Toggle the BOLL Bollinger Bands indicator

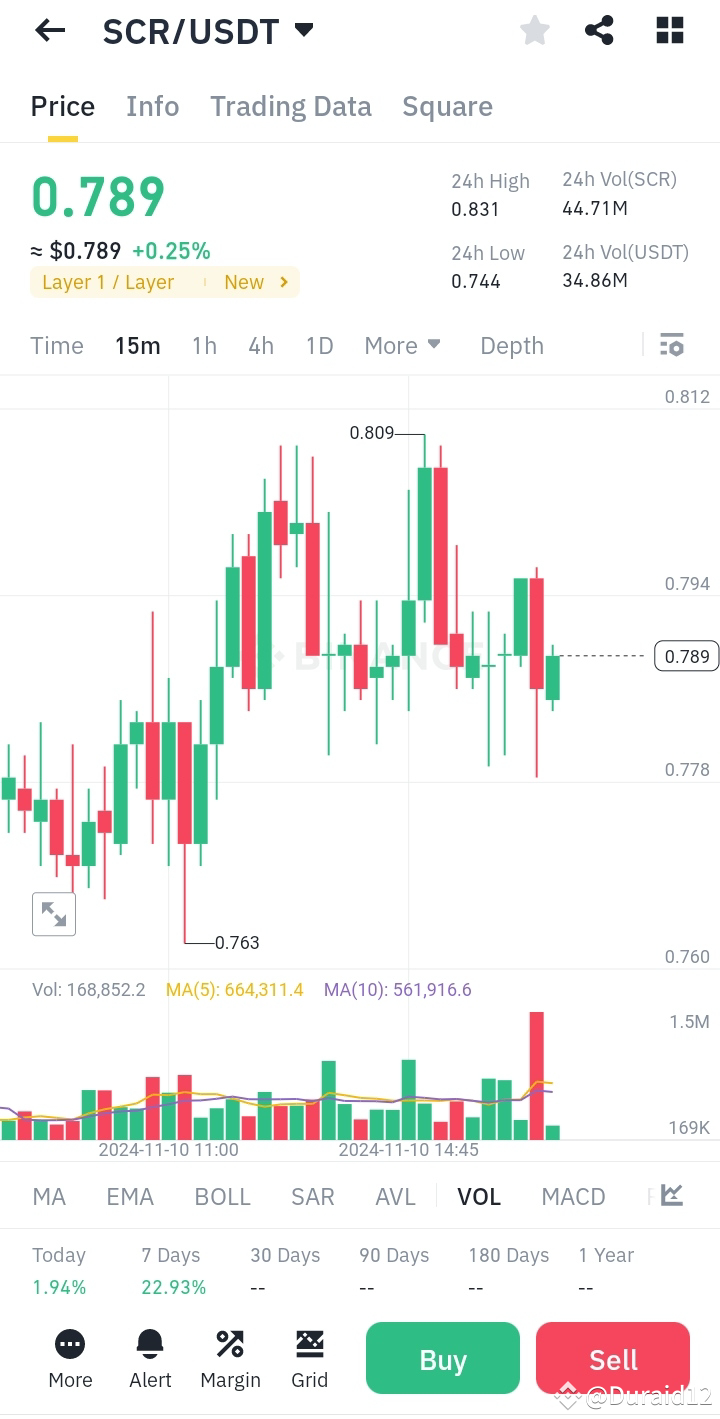click(x=222, y=1196)
